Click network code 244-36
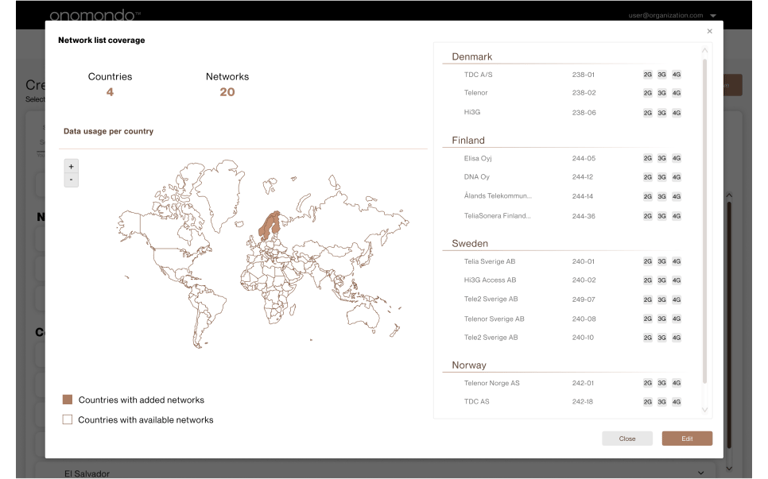This screenshot has height=479, width=768. pyautogui.click(x=583, y=216)
